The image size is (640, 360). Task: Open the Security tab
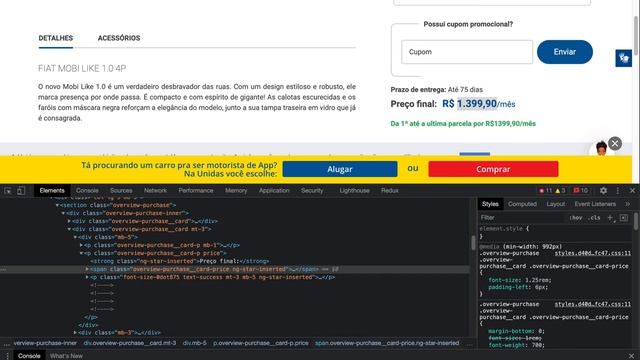click(312, 191)
